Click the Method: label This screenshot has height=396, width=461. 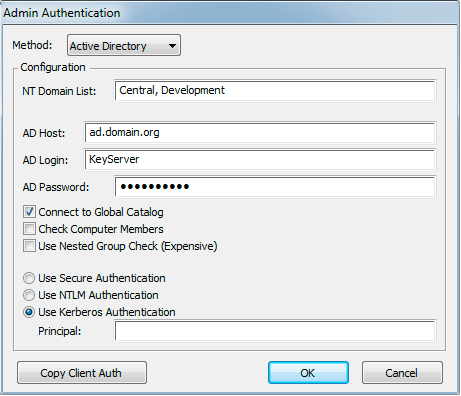click(32, 45)
